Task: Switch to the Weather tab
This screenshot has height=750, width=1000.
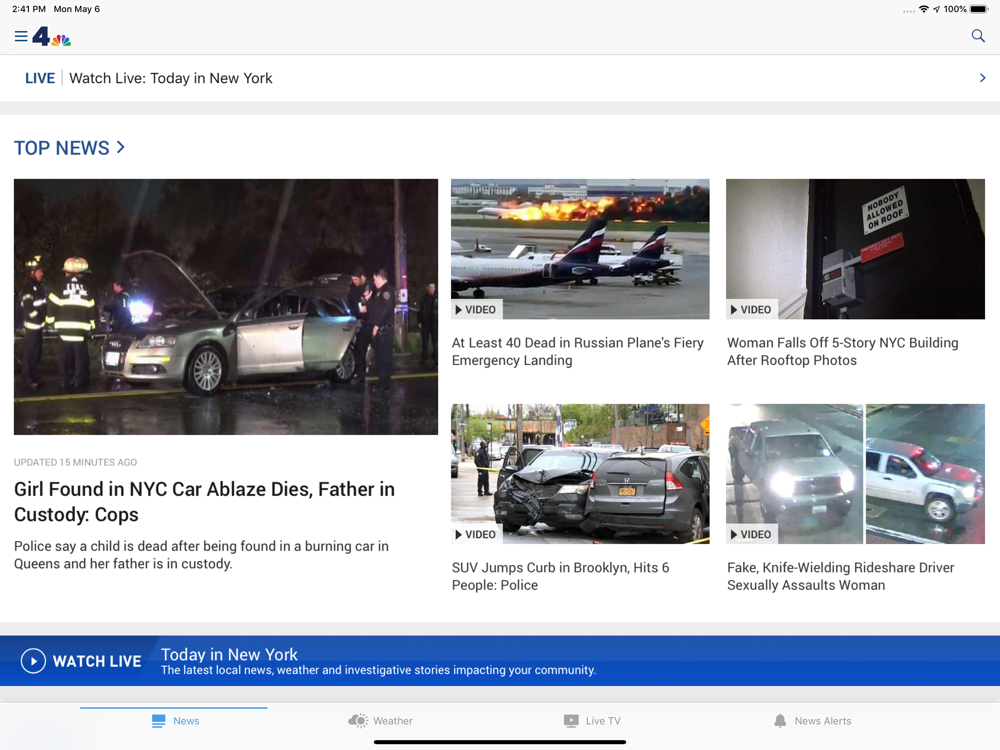Action: click(392, 721)
